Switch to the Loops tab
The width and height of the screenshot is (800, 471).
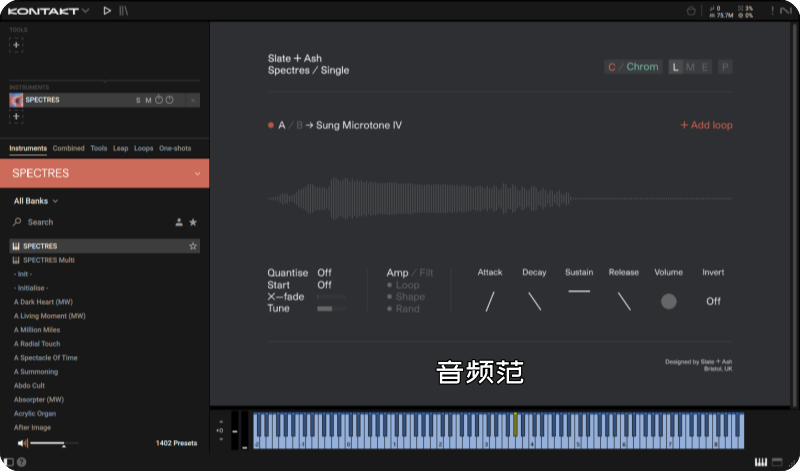pyautogui.click(x=143, y=148)
